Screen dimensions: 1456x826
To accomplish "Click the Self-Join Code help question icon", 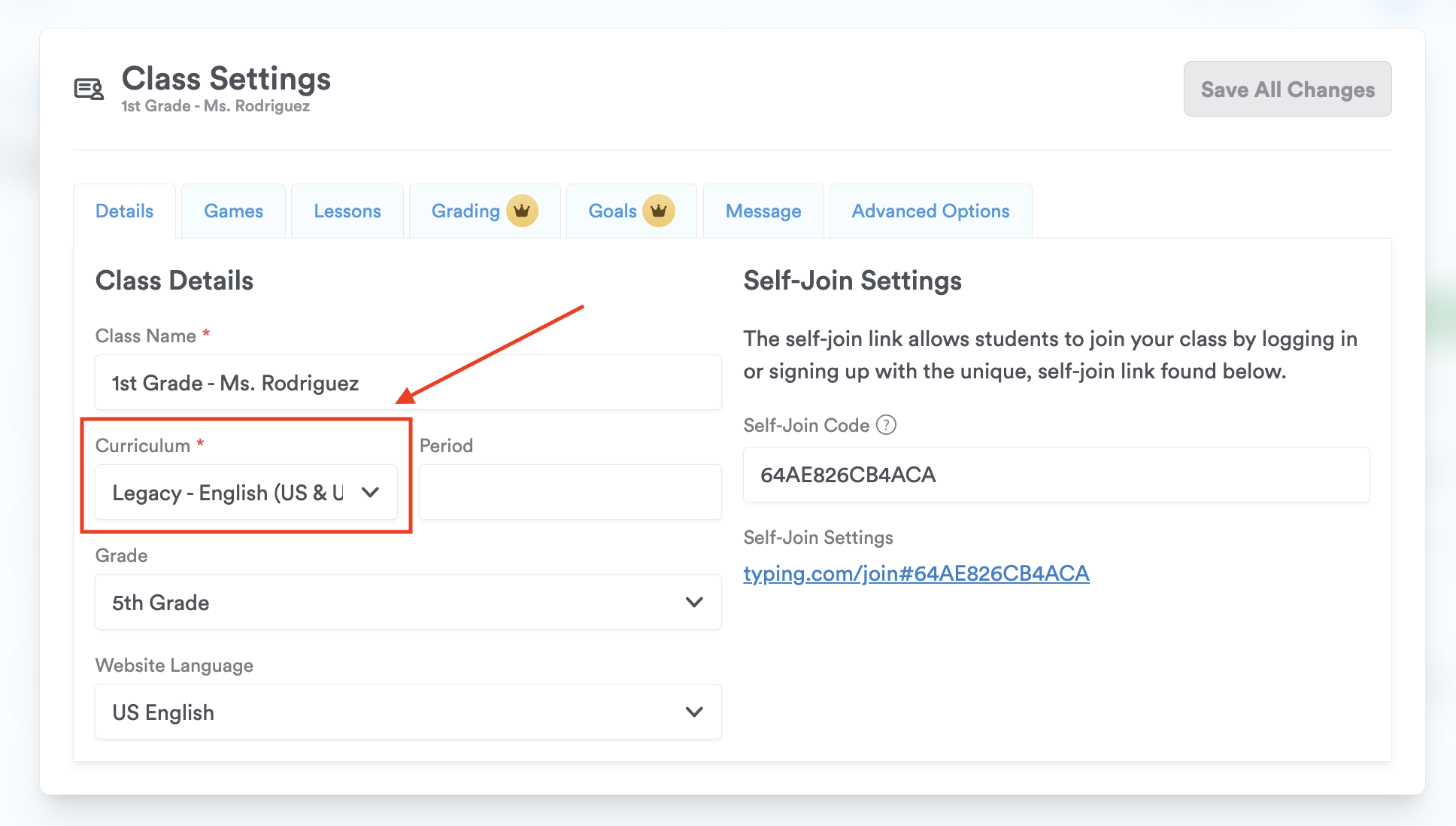I will click(x=887, y=425).
